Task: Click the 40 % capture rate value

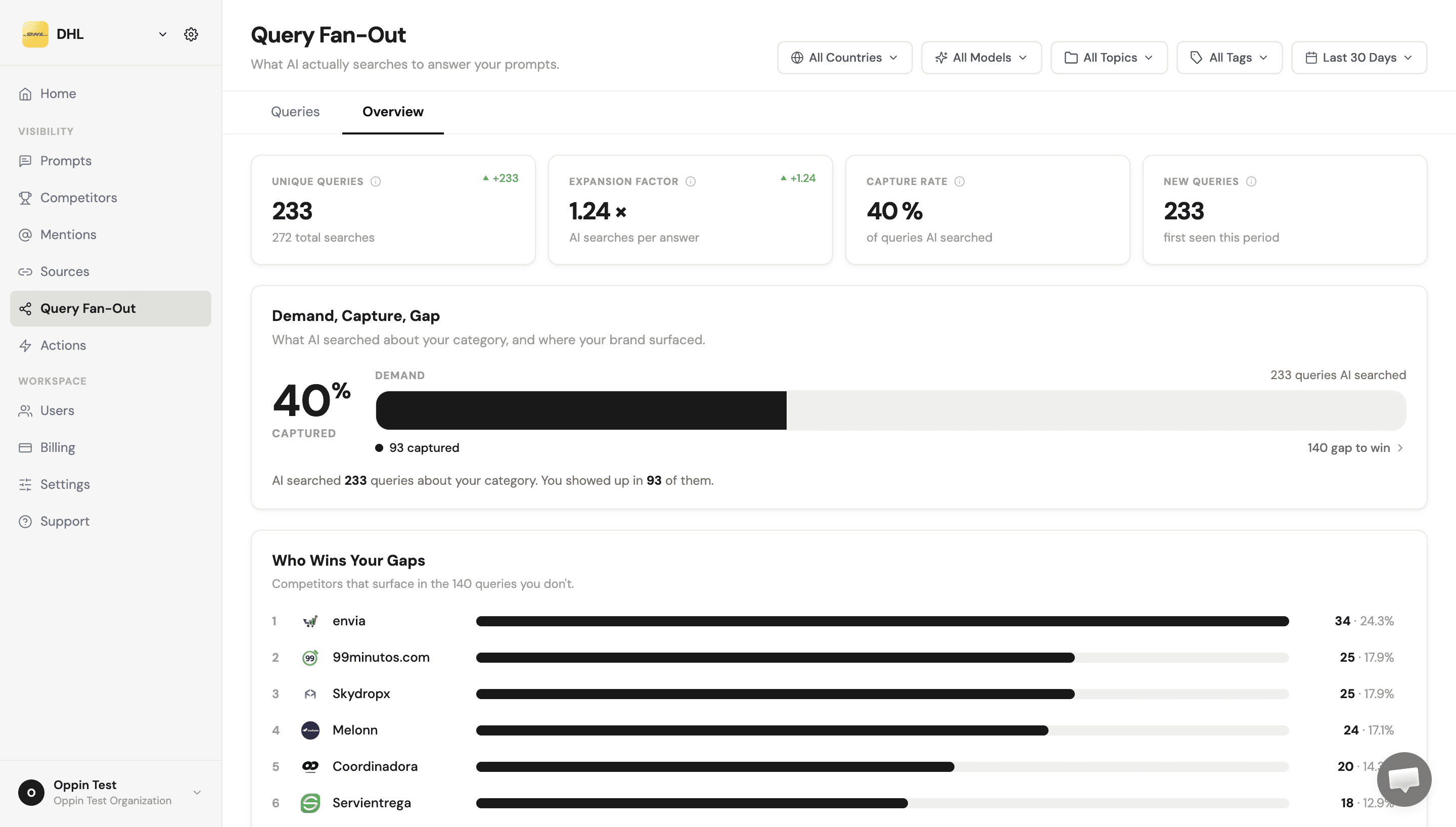Action: pos(894,211)
